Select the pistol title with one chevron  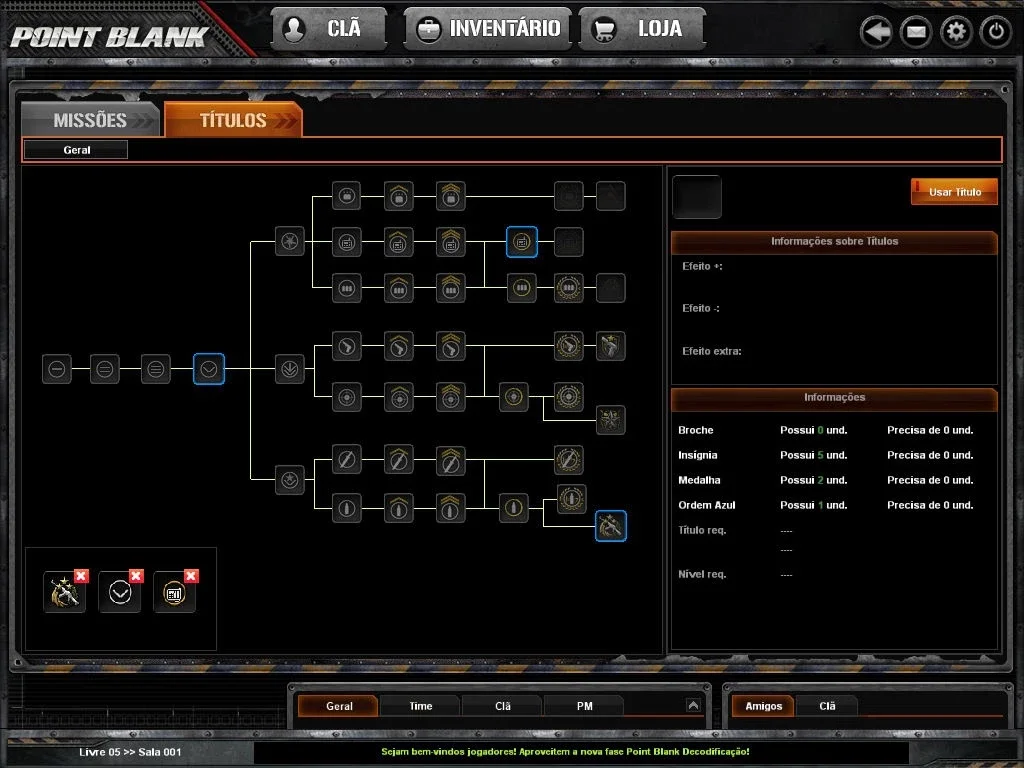[398, 346]
